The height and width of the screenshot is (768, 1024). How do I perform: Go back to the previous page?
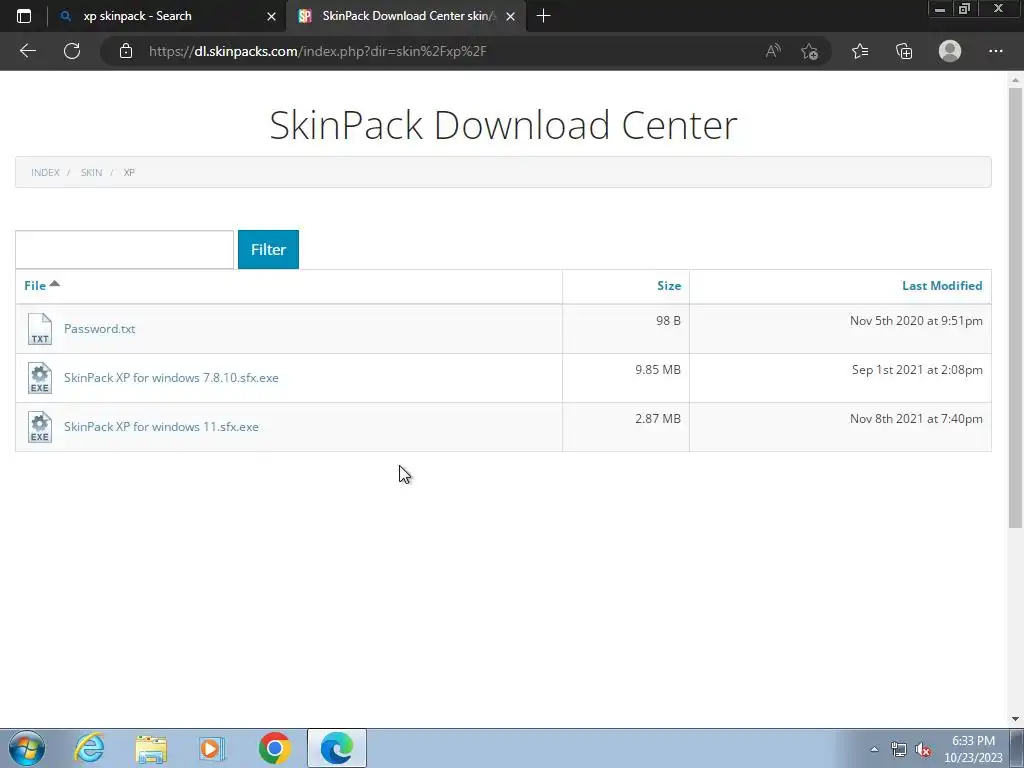tap(27, 51)
